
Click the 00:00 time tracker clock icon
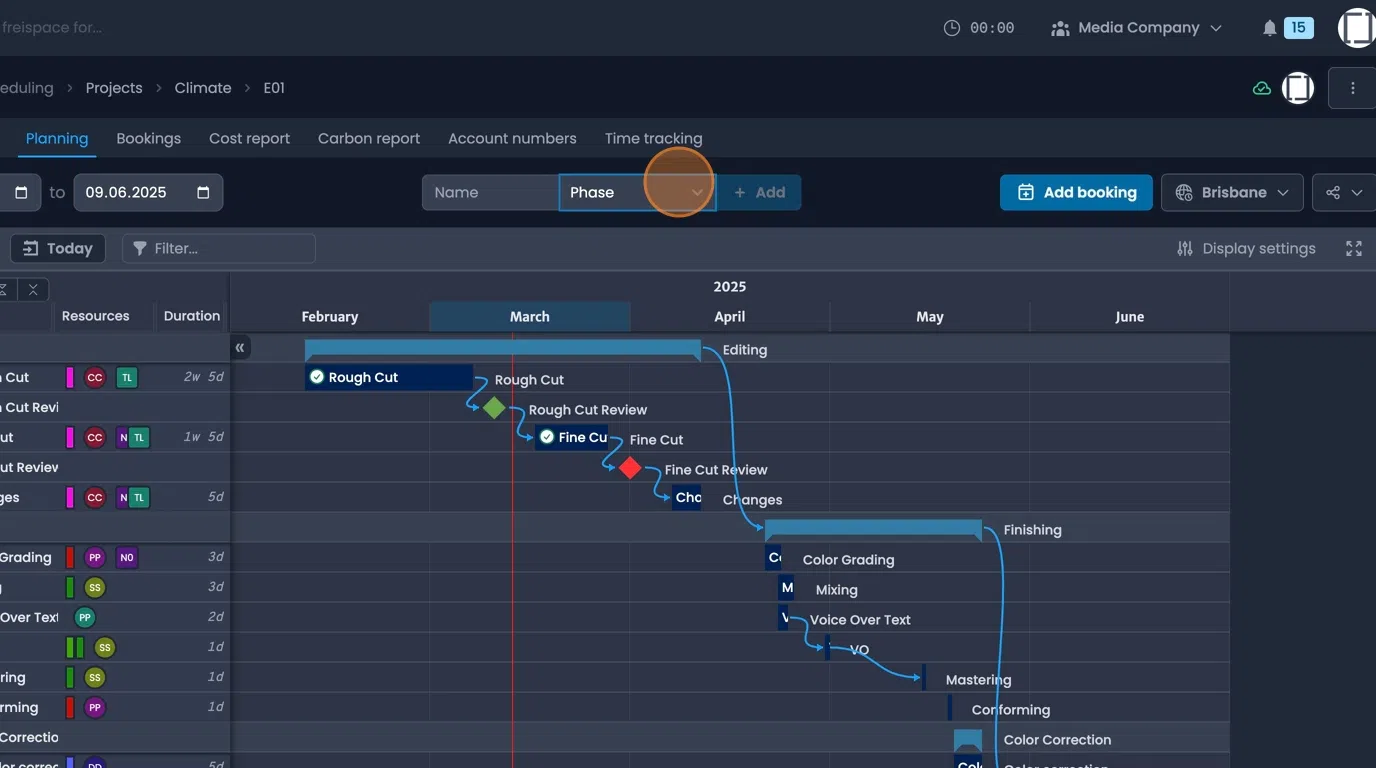pyautogui.click(x=952, y=28)
